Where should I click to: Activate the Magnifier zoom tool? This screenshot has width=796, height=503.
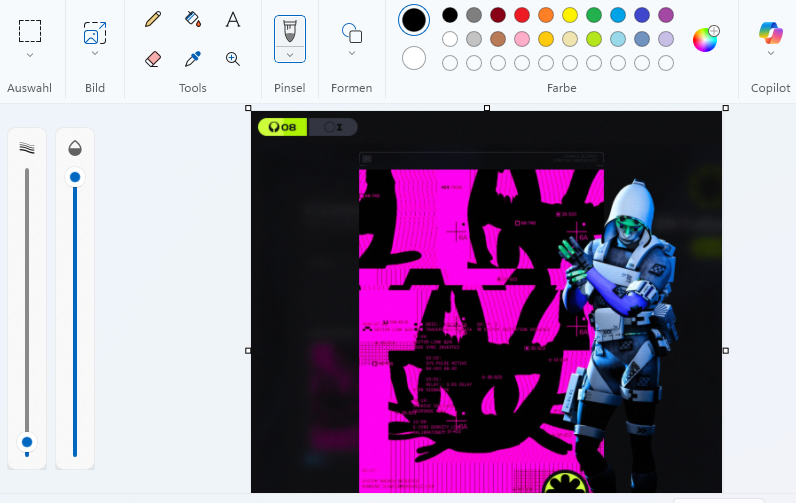tap(233, 59)
